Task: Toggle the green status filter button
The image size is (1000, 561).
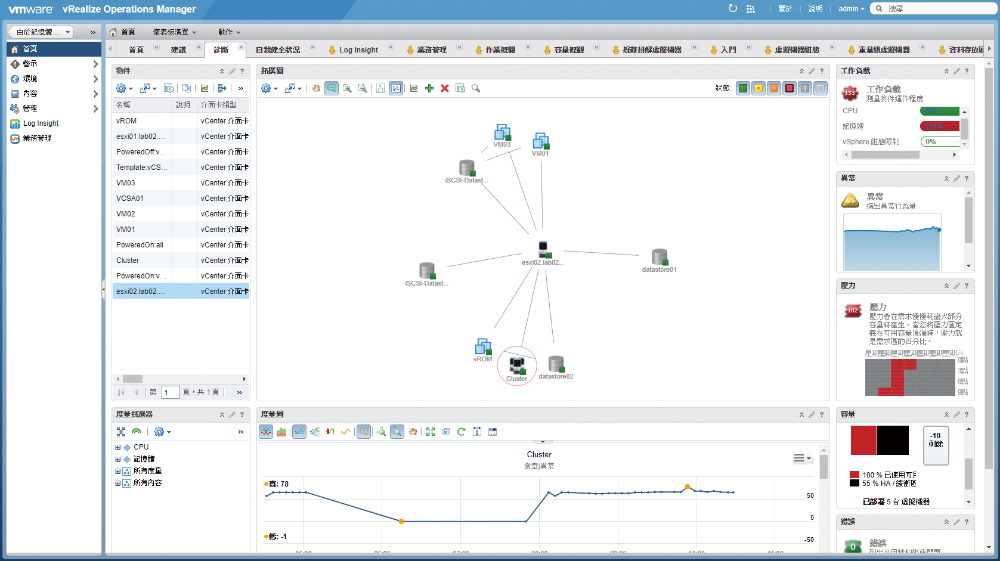Action: 743,89
